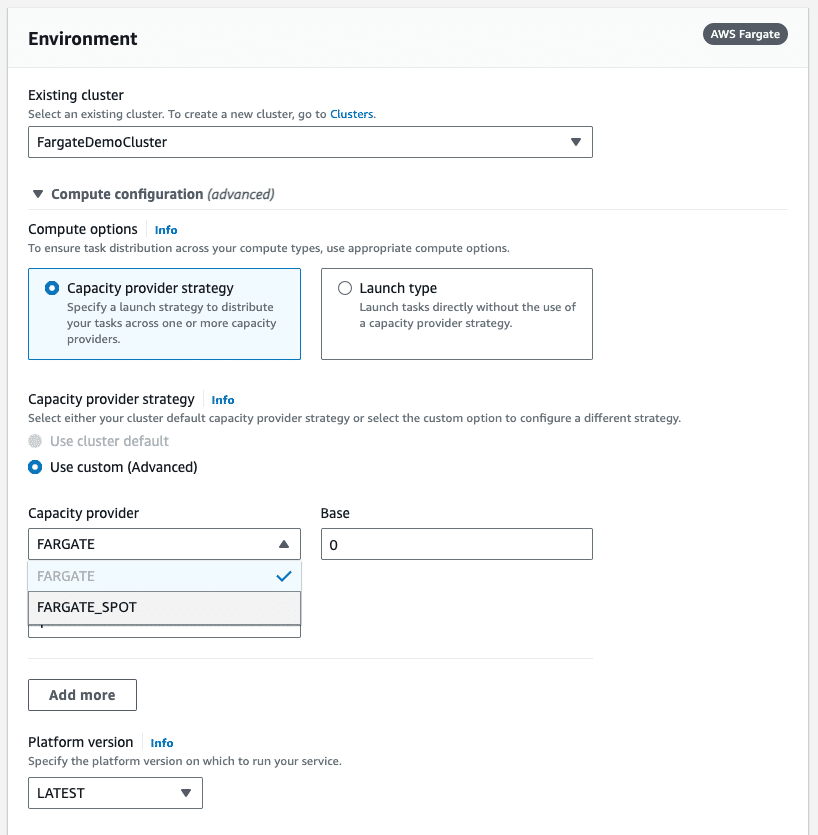Click the Info icon next to Platform version
This screenshot has width=818, height=835.
pyautogui.click(x=161, y=742)
